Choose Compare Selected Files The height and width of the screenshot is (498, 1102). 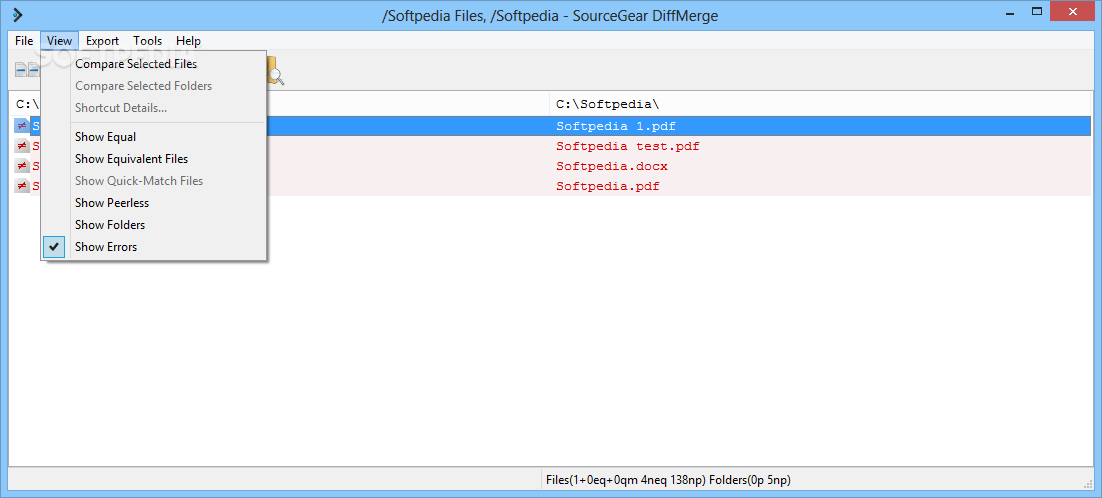click(x=154, y=64)
